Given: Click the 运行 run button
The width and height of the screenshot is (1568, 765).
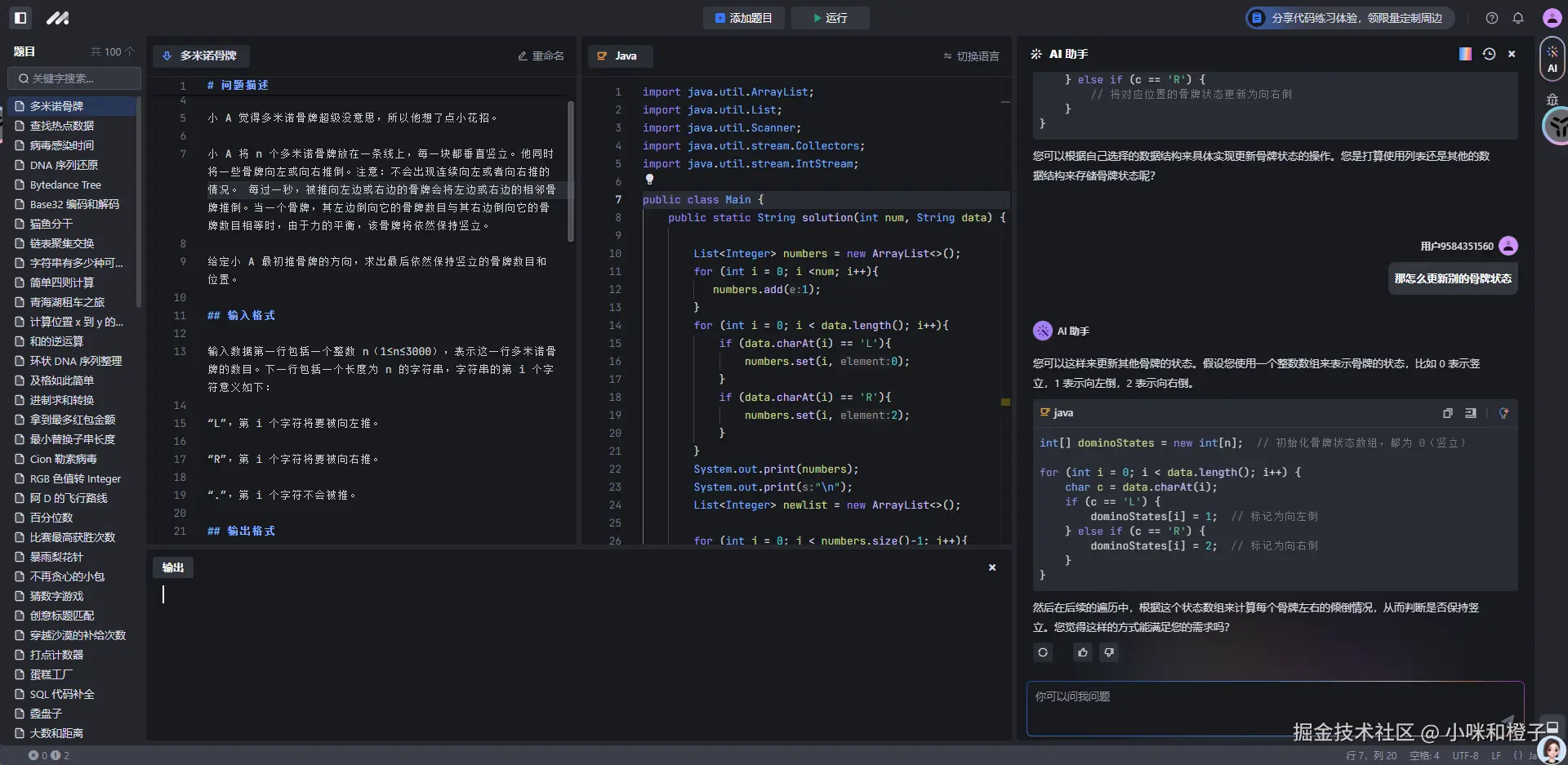Looking at the screenshot, I should point(831,18).
